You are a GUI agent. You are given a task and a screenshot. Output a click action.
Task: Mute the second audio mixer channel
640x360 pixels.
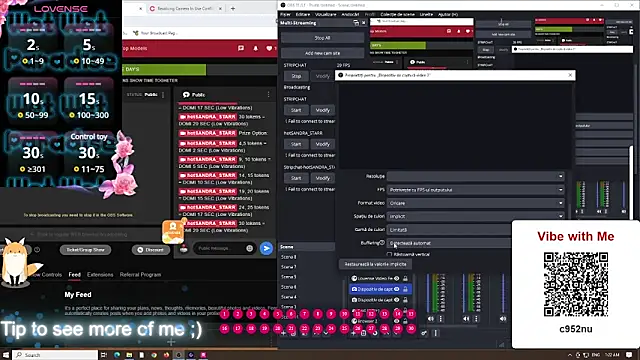(x=466, y=319)
